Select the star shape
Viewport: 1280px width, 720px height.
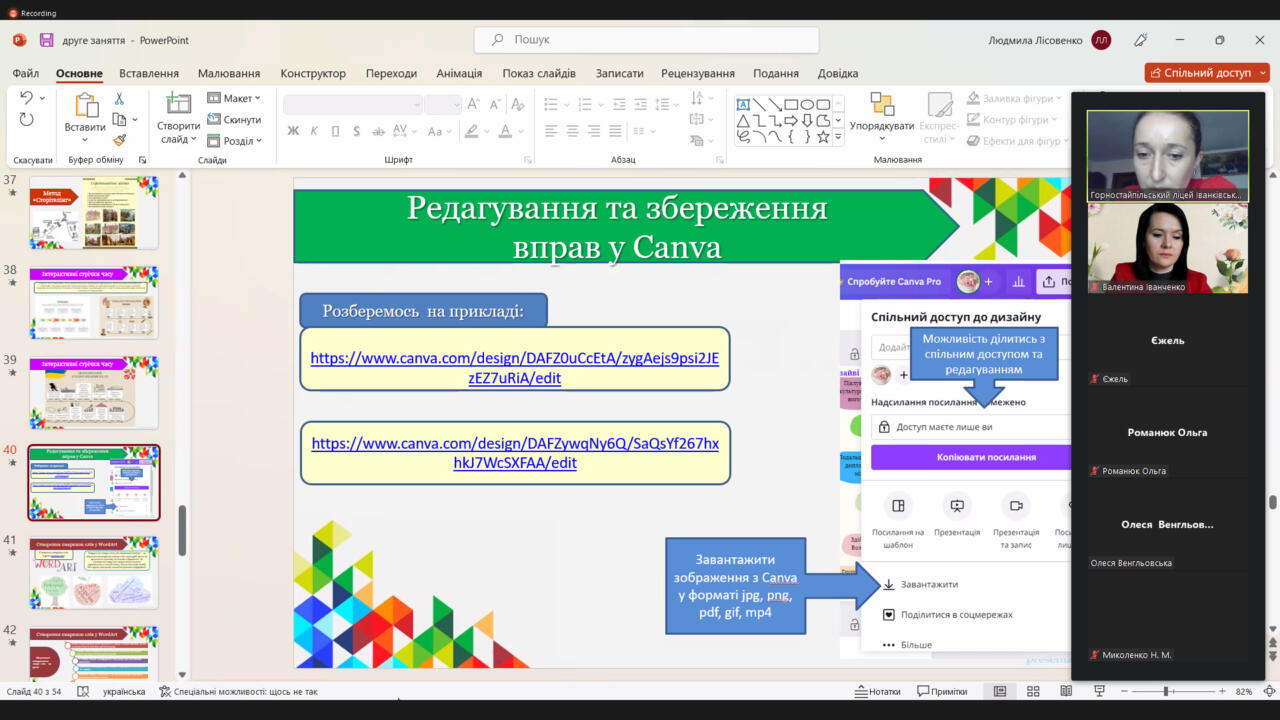click(823, 136)
